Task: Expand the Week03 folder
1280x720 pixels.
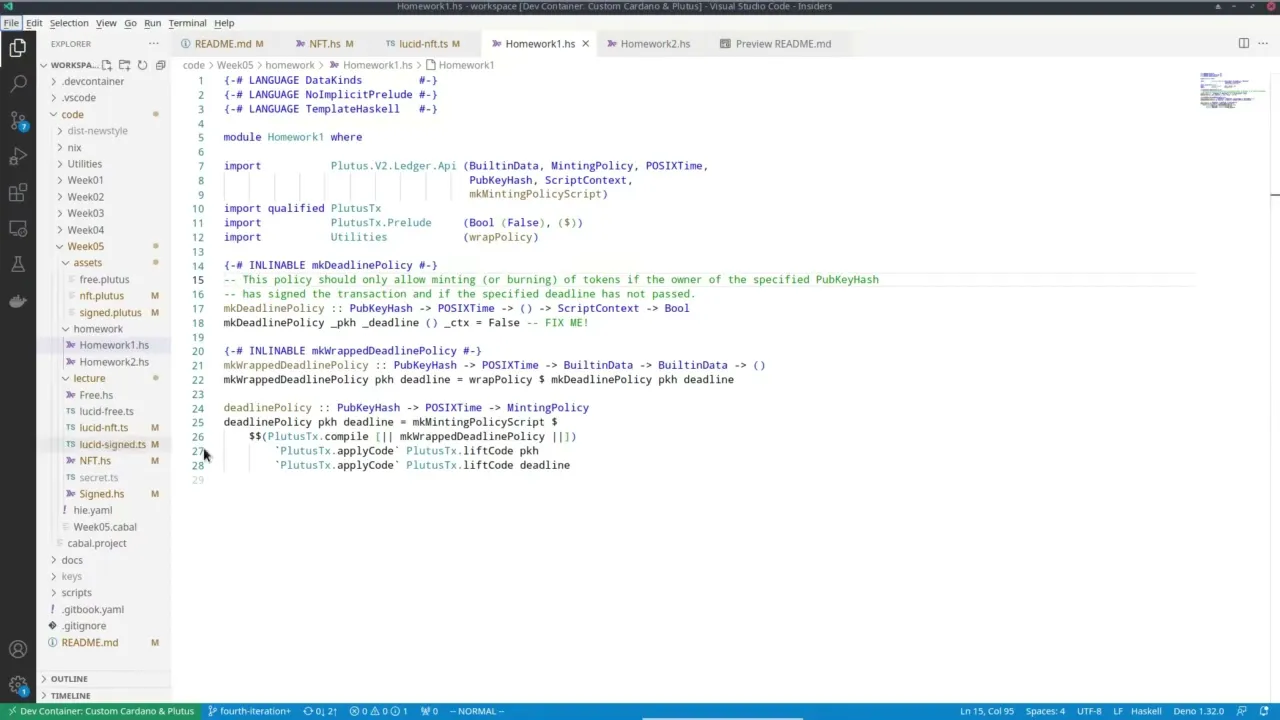Action: coord(85,213)
